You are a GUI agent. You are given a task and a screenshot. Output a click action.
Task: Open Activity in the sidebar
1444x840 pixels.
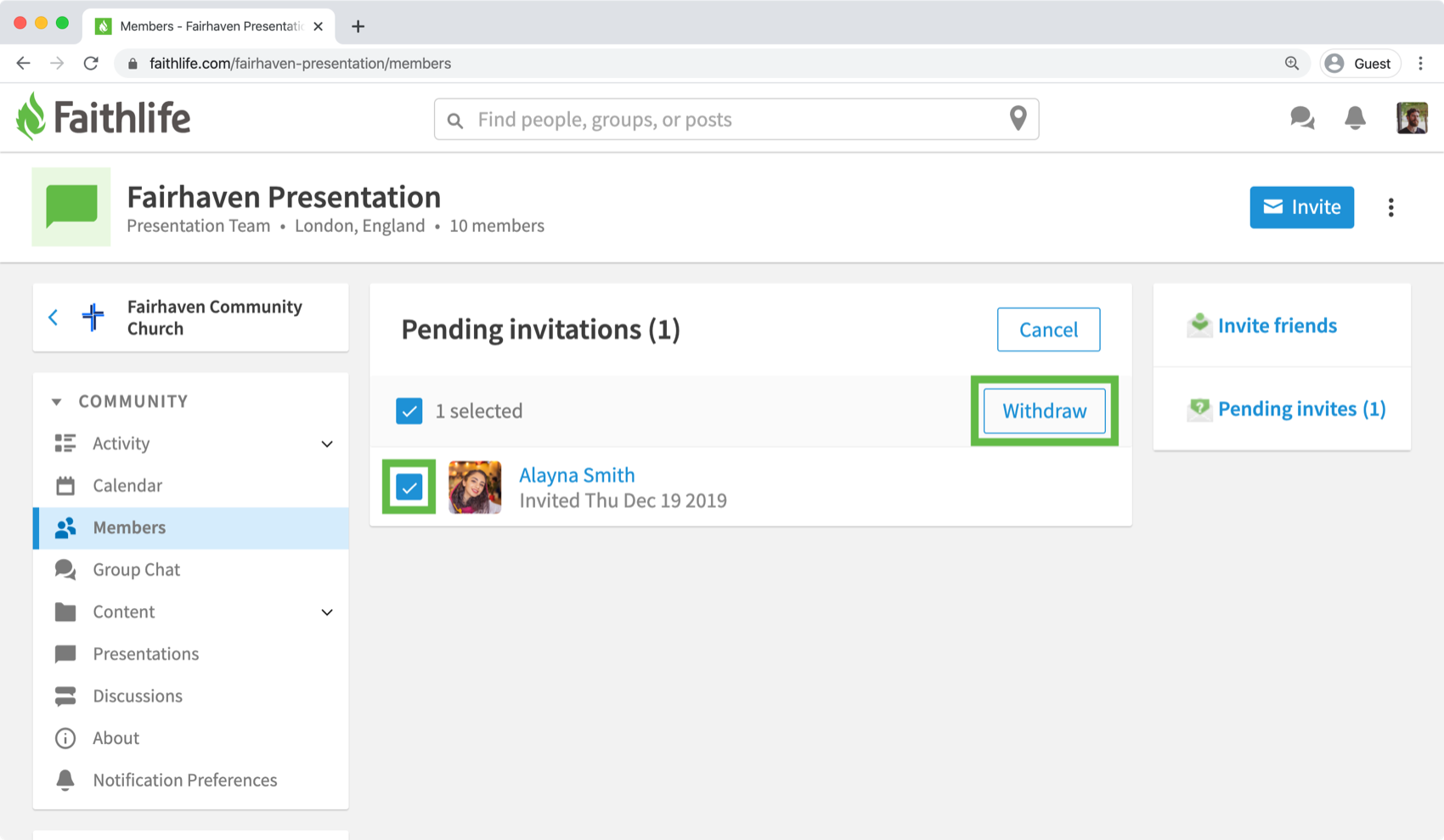121,443
